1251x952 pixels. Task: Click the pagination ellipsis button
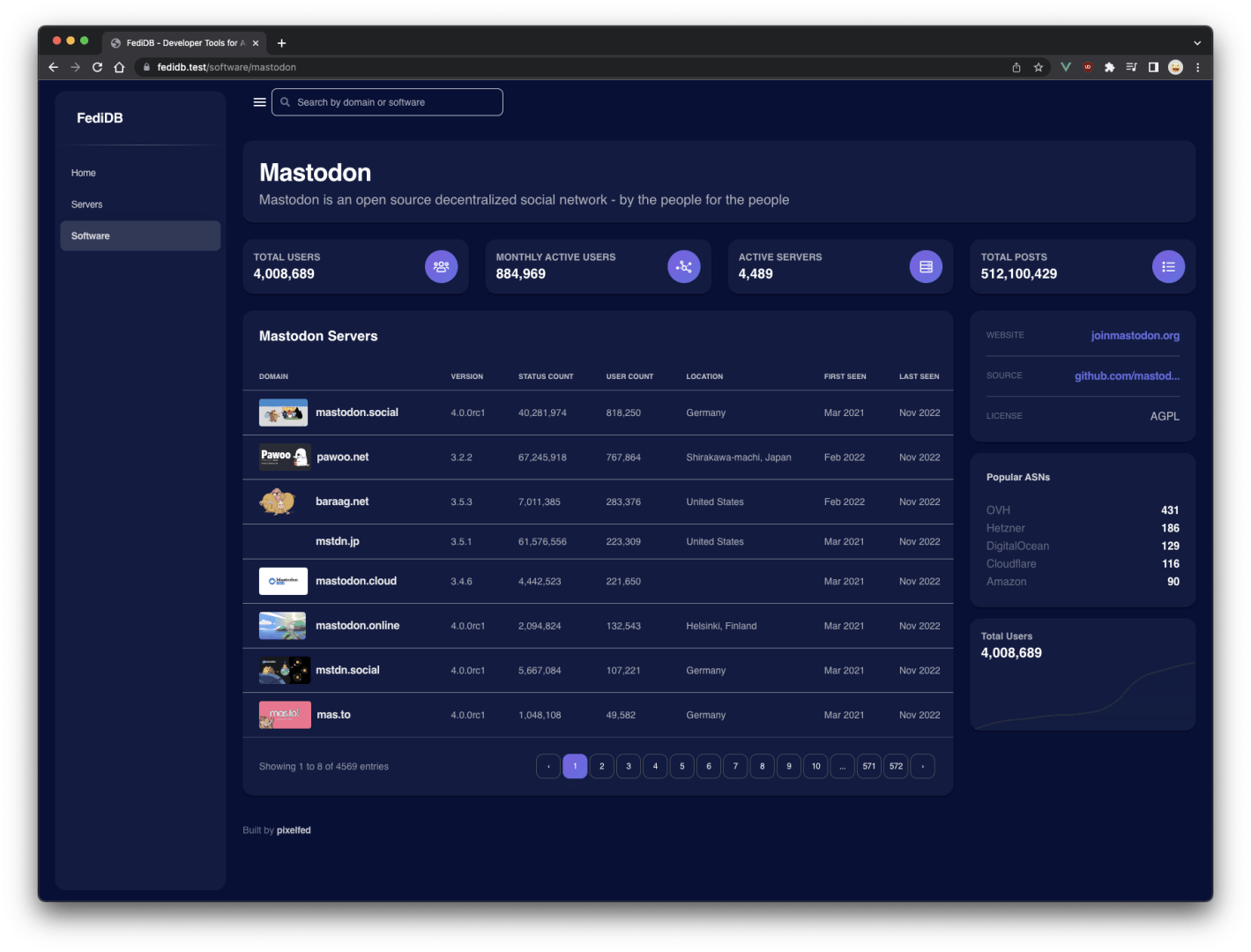click(x=842, y=766)
